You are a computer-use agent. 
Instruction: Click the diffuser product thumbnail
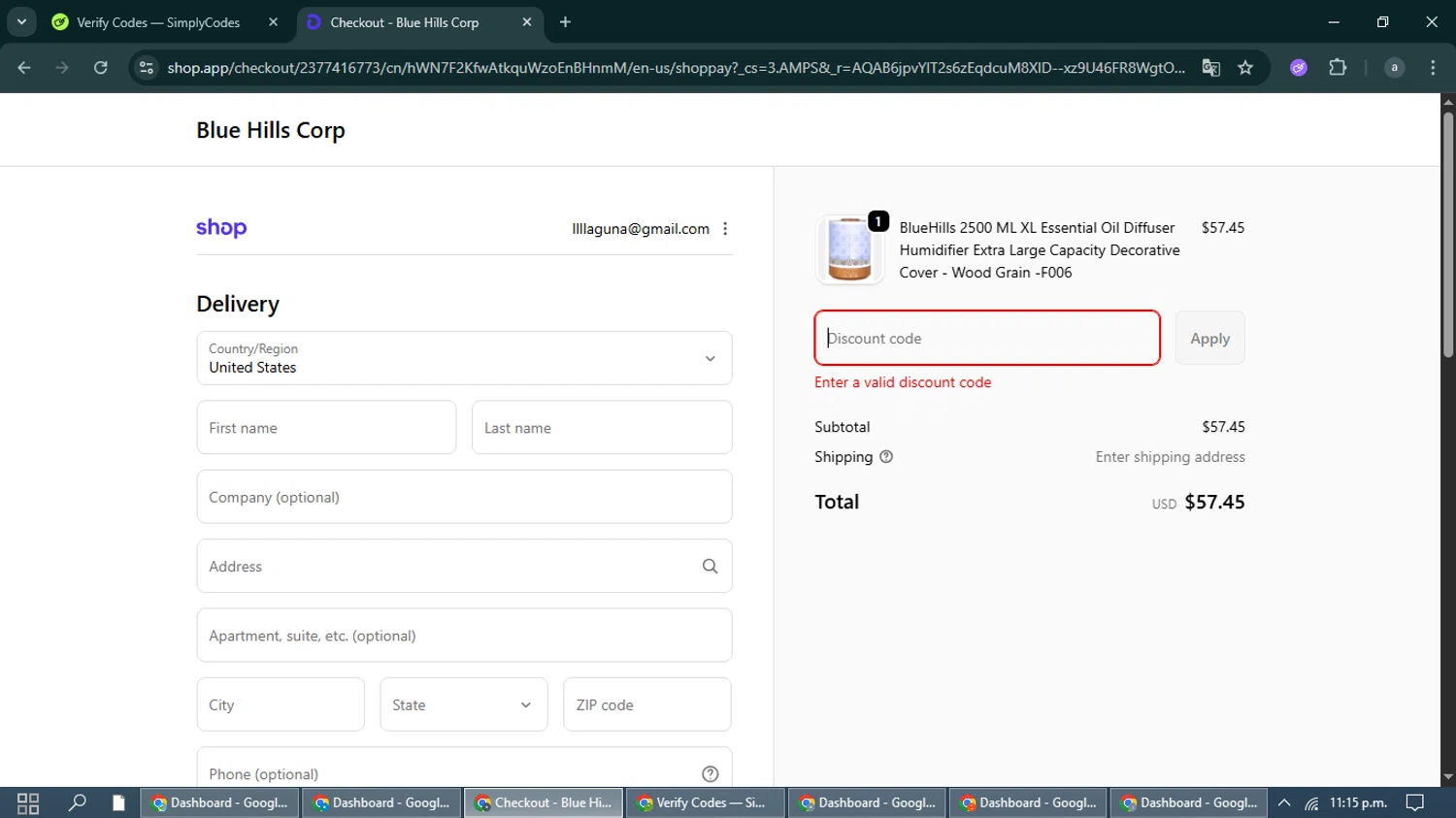(x=849, y=250)
